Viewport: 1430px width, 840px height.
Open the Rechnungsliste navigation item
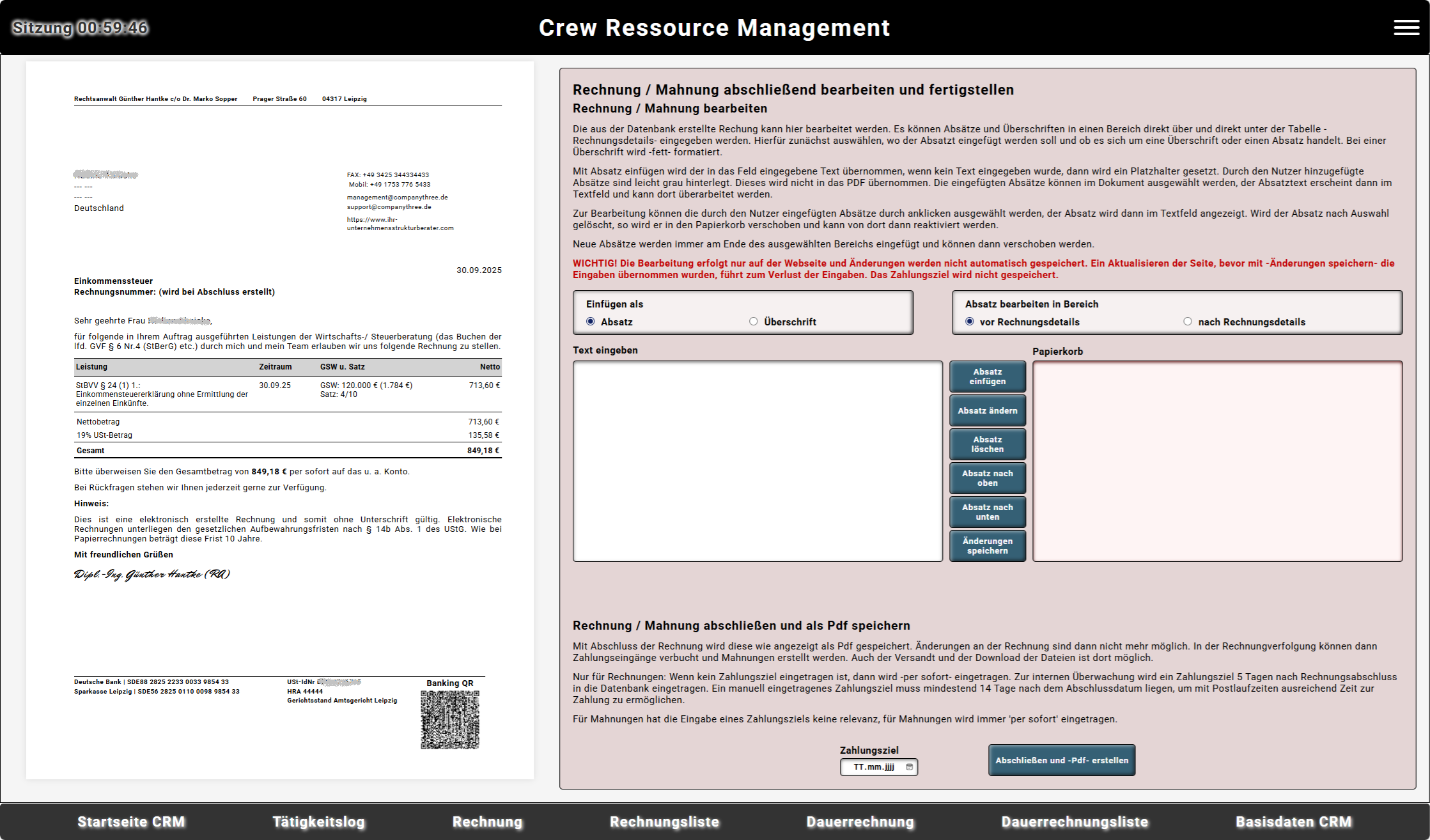coord(664,822)
